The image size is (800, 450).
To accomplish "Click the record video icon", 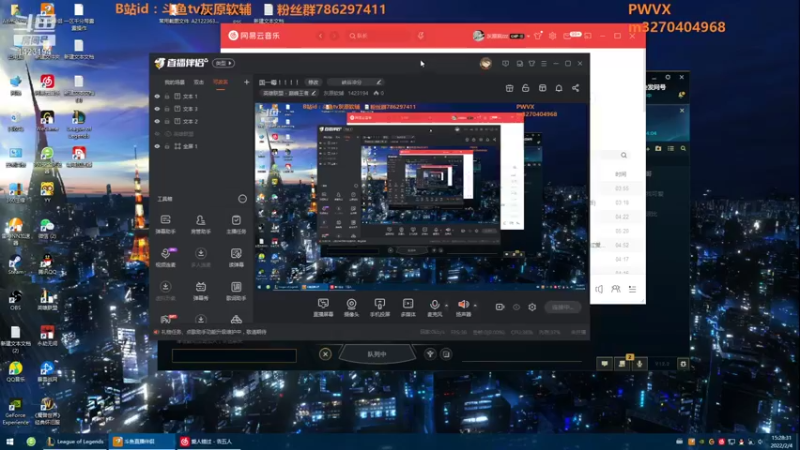I will 500,307.
